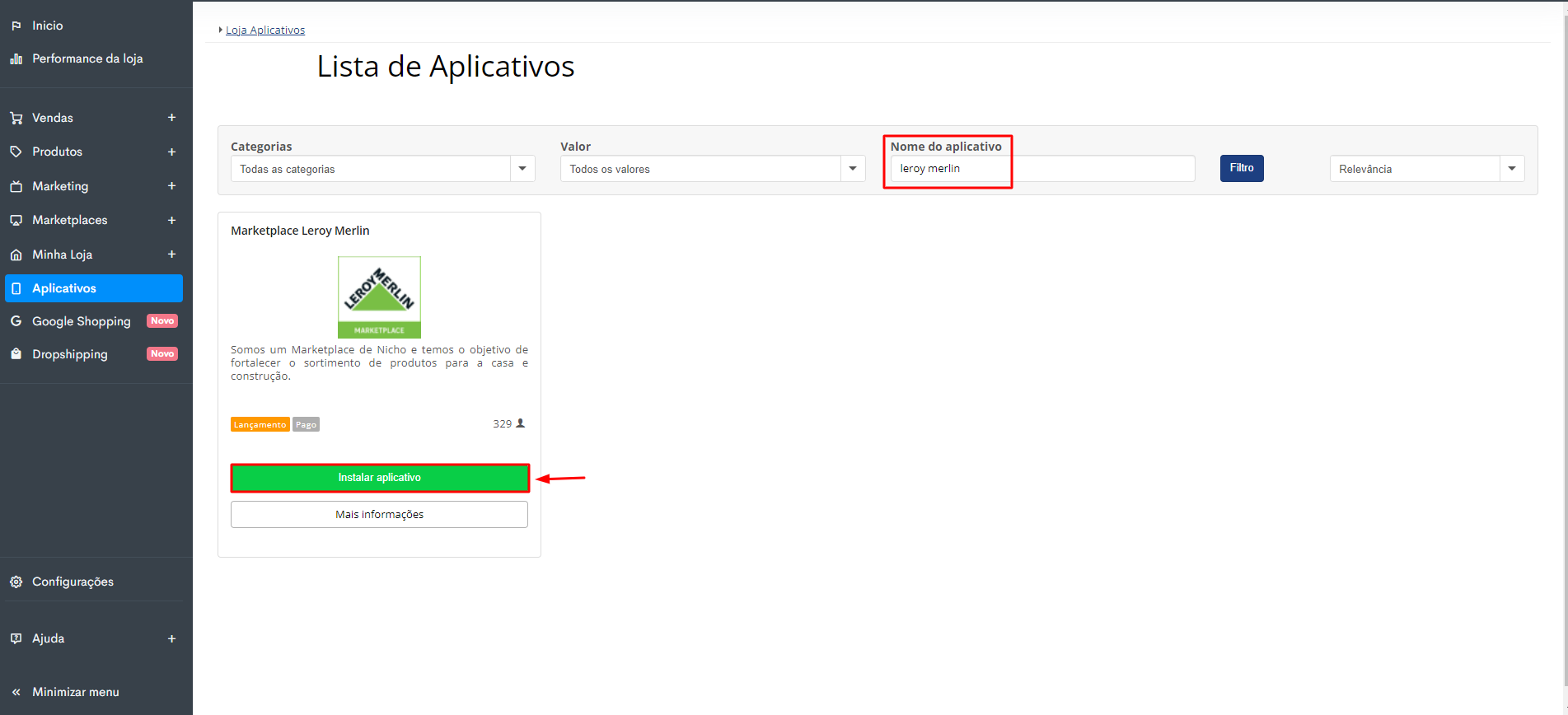Click the Produtos tag icon
The image size is (1568, 715).
16,152
